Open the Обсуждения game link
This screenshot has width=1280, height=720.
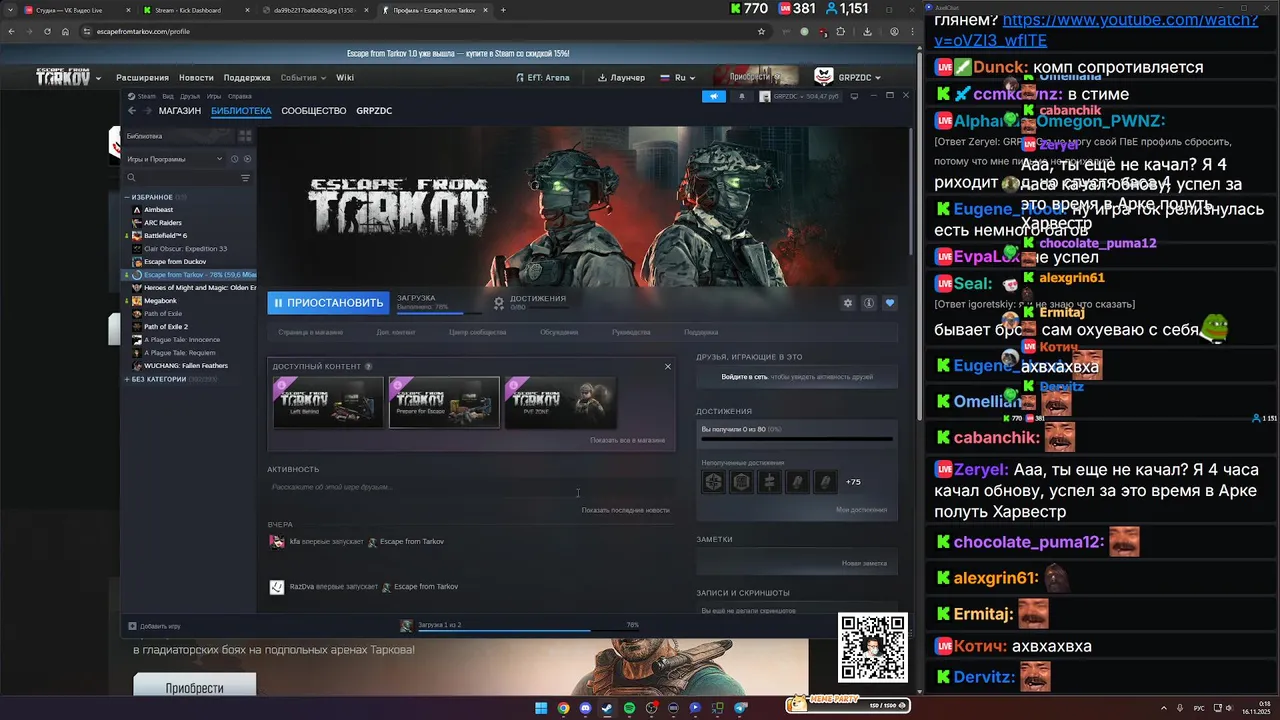click(x=559, y=332)
